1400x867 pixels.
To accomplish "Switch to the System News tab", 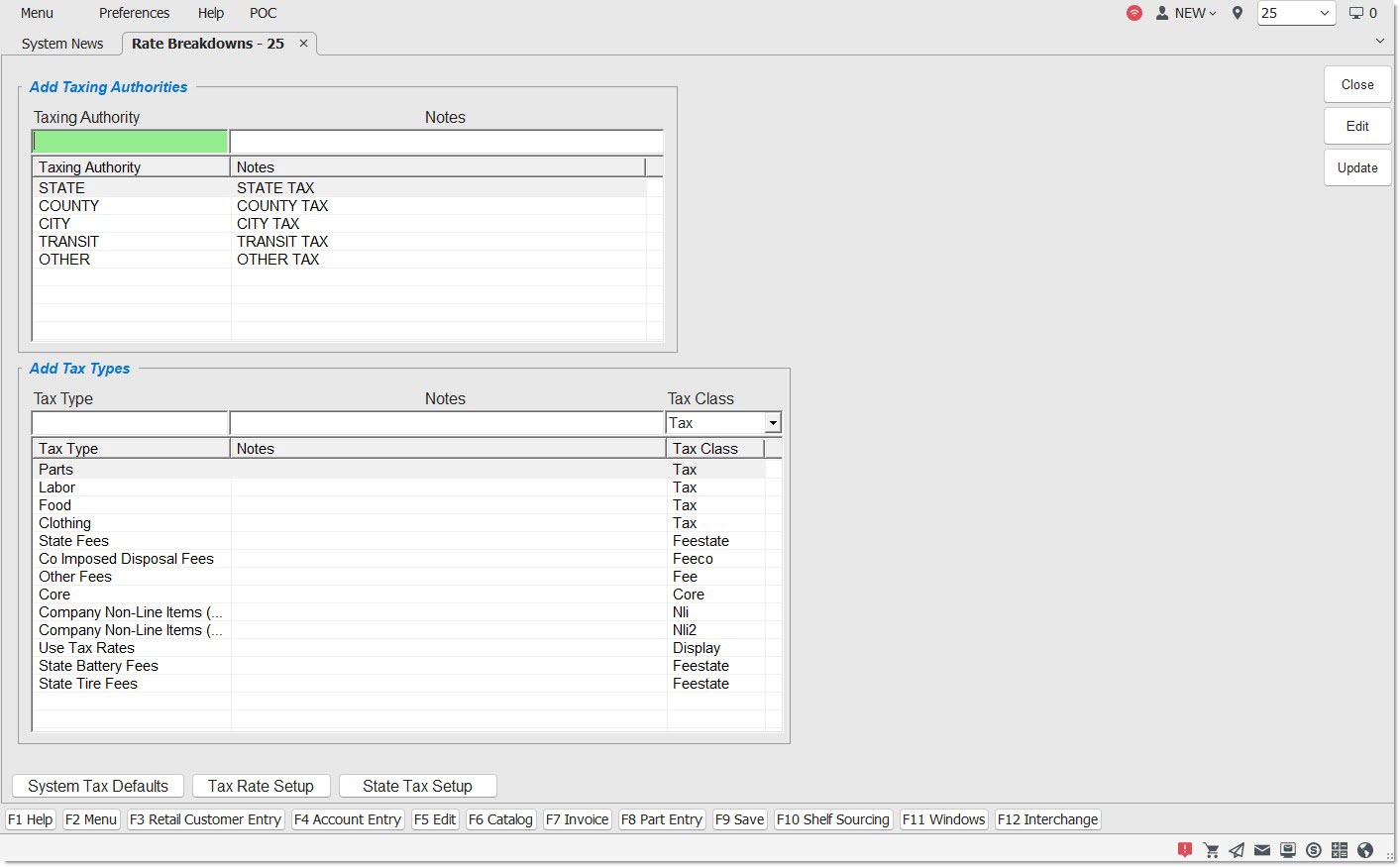I will click(x=62, y=44).
